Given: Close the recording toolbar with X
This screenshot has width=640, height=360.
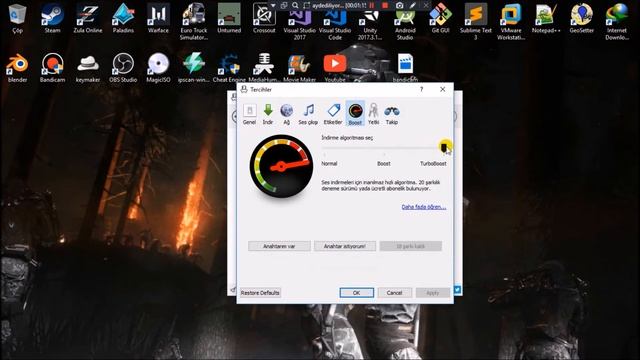Looking at the screenshot, I should pos(425,5).
